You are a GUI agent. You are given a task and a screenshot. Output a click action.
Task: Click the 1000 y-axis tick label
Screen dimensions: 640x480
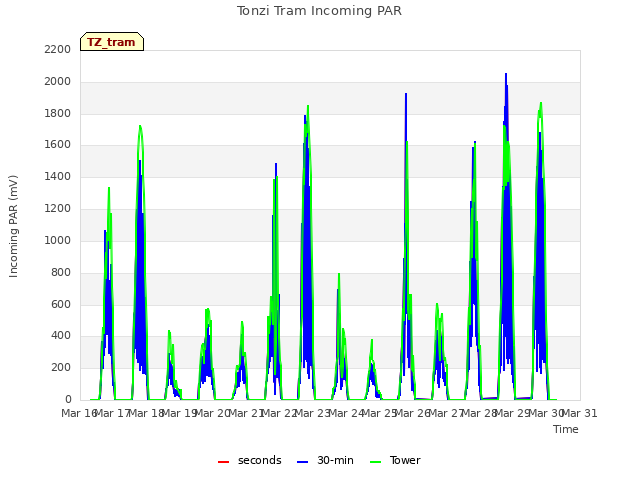(x=58, y=240)
